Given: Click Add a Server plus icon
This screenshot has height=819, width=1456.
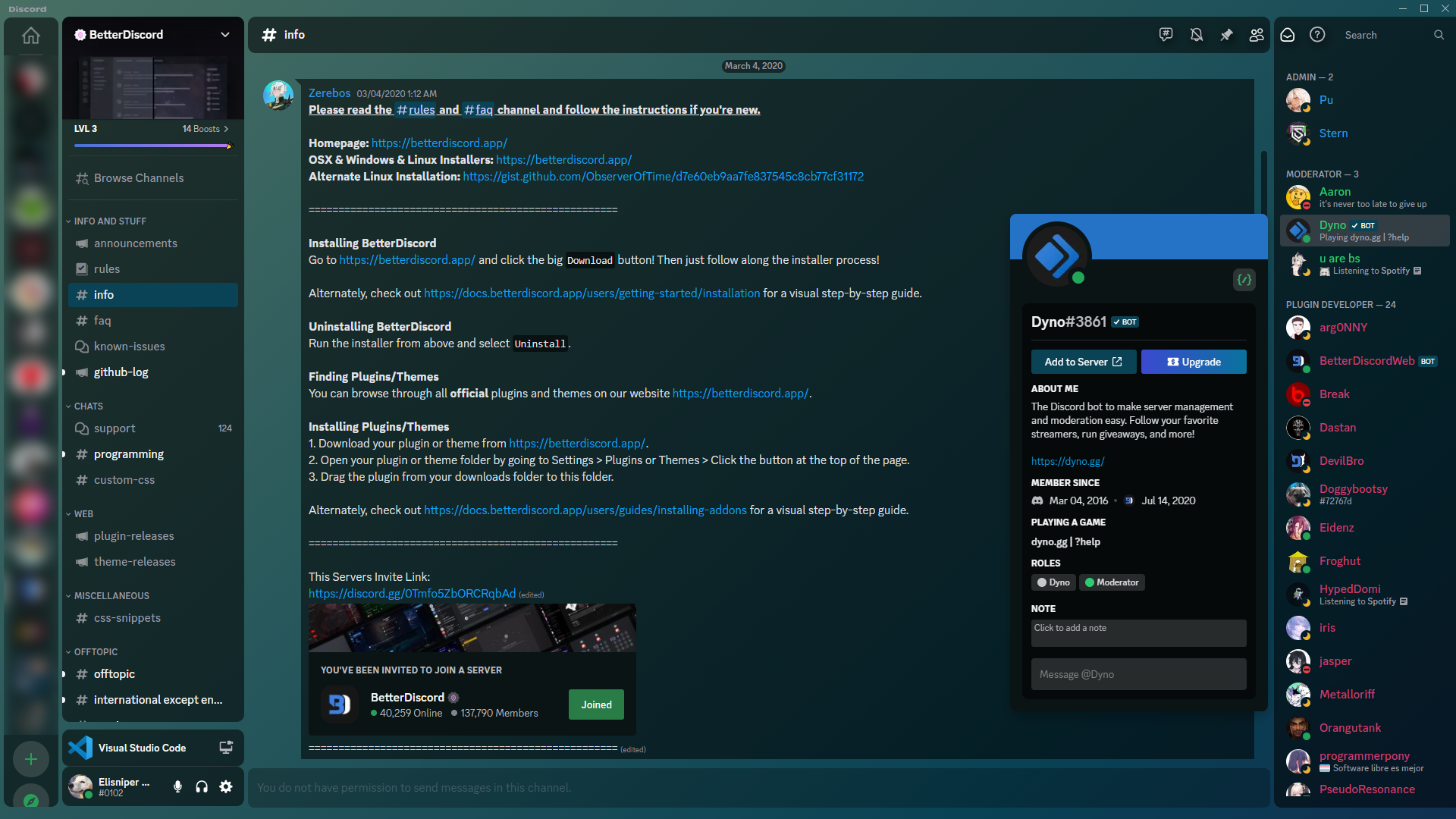Looking at the screenshot, I should [x=31, y=759].
